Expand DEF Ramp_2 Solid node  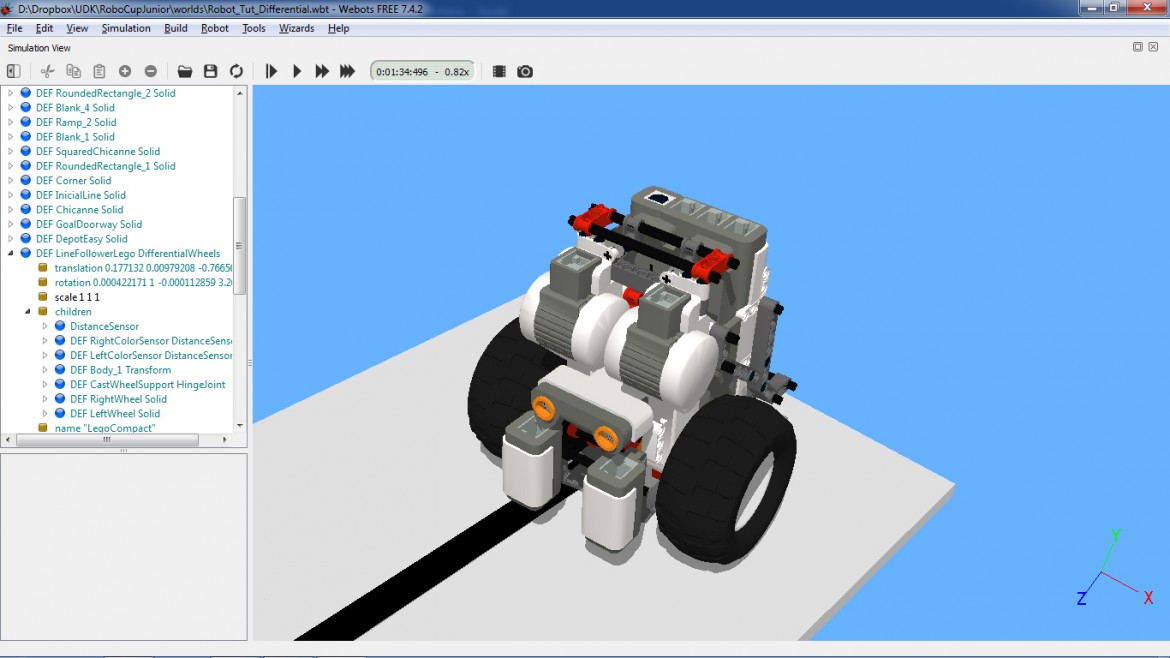point(10,122)
